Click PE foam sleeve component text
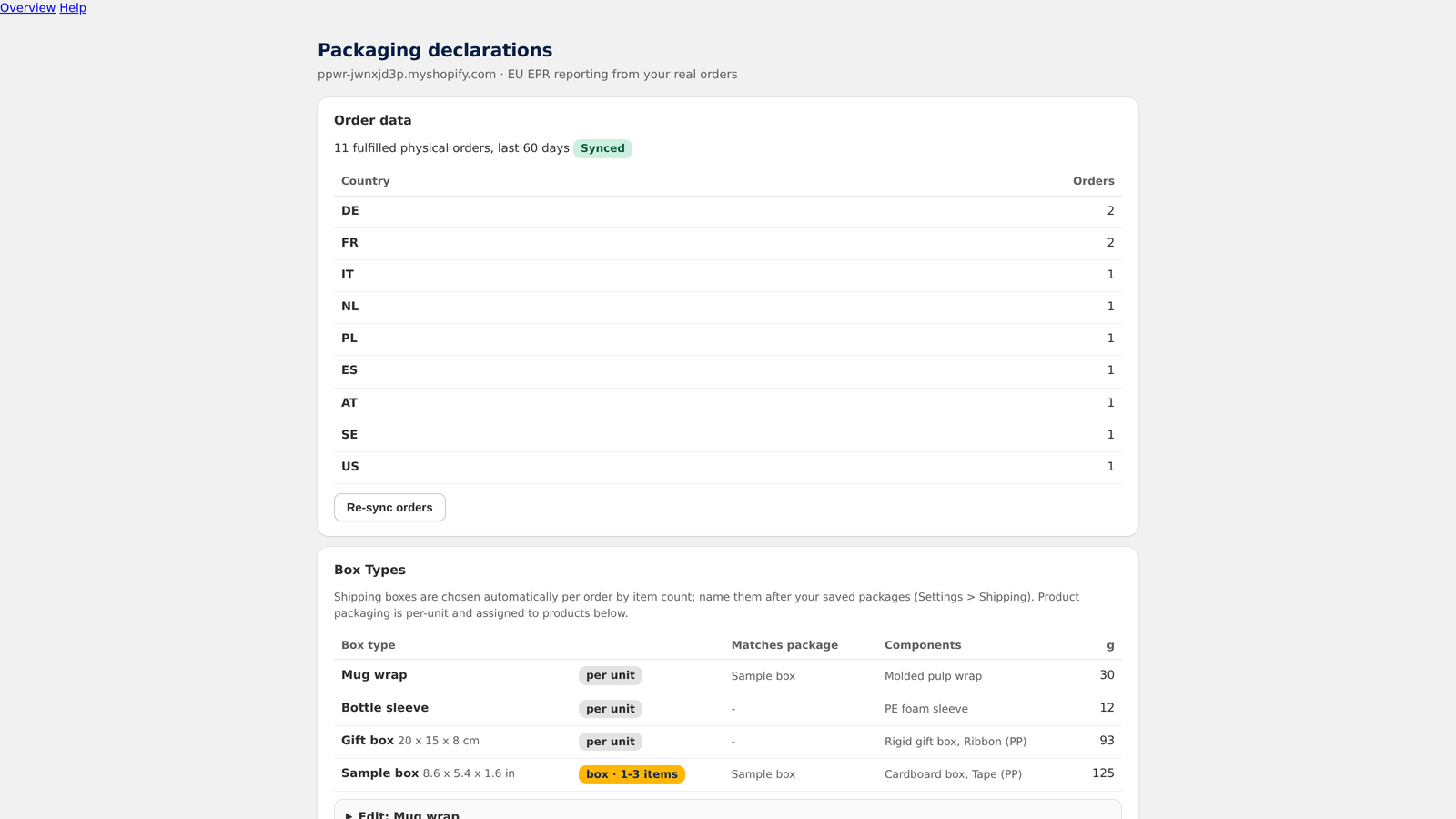The width and height of the screenshot is (1456, 819). [926, 709]
